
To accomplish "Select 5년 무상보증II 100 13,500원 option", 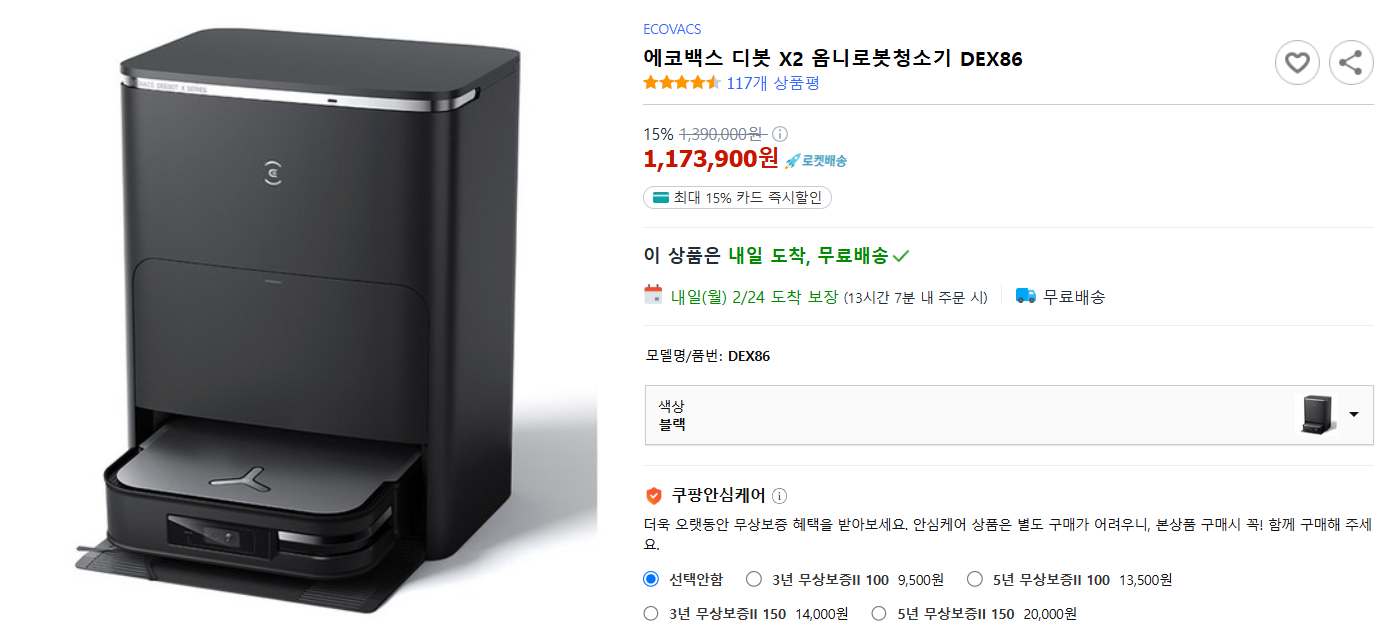I will coord(975,579).
